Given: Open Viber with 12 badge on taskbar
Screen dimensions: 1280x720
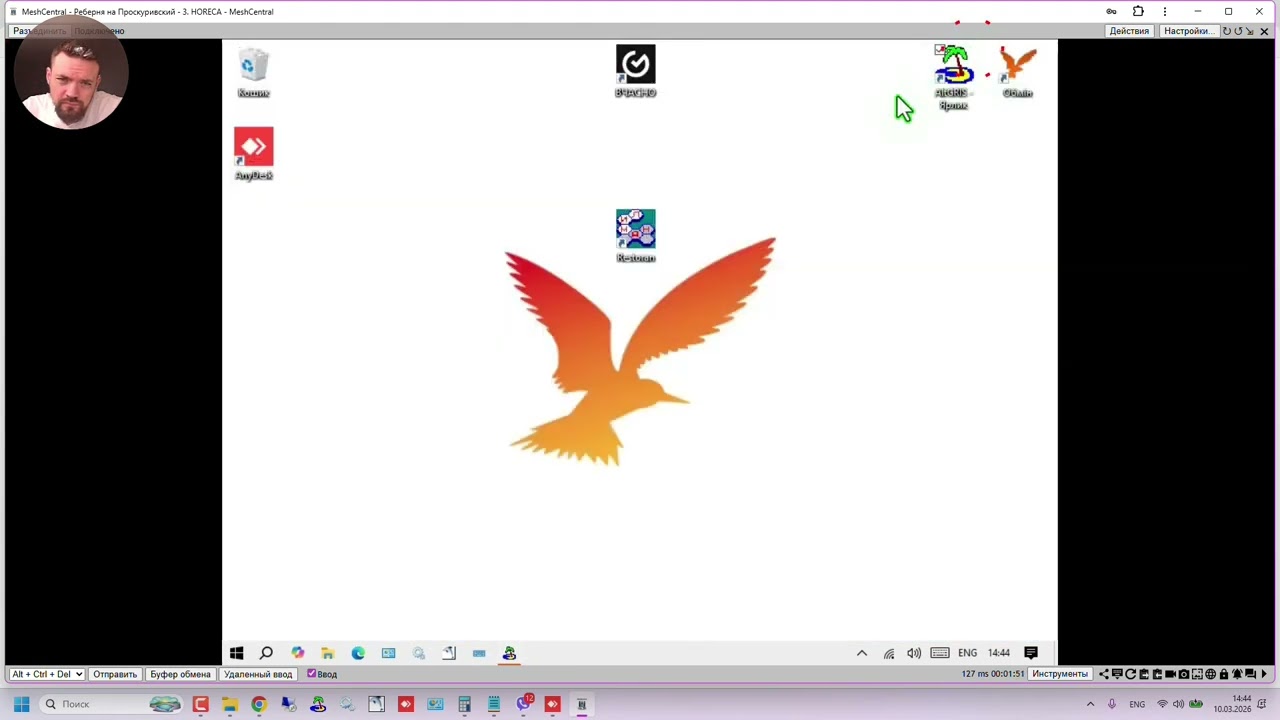Looking at the screenshot, I should tap(523, 704).
